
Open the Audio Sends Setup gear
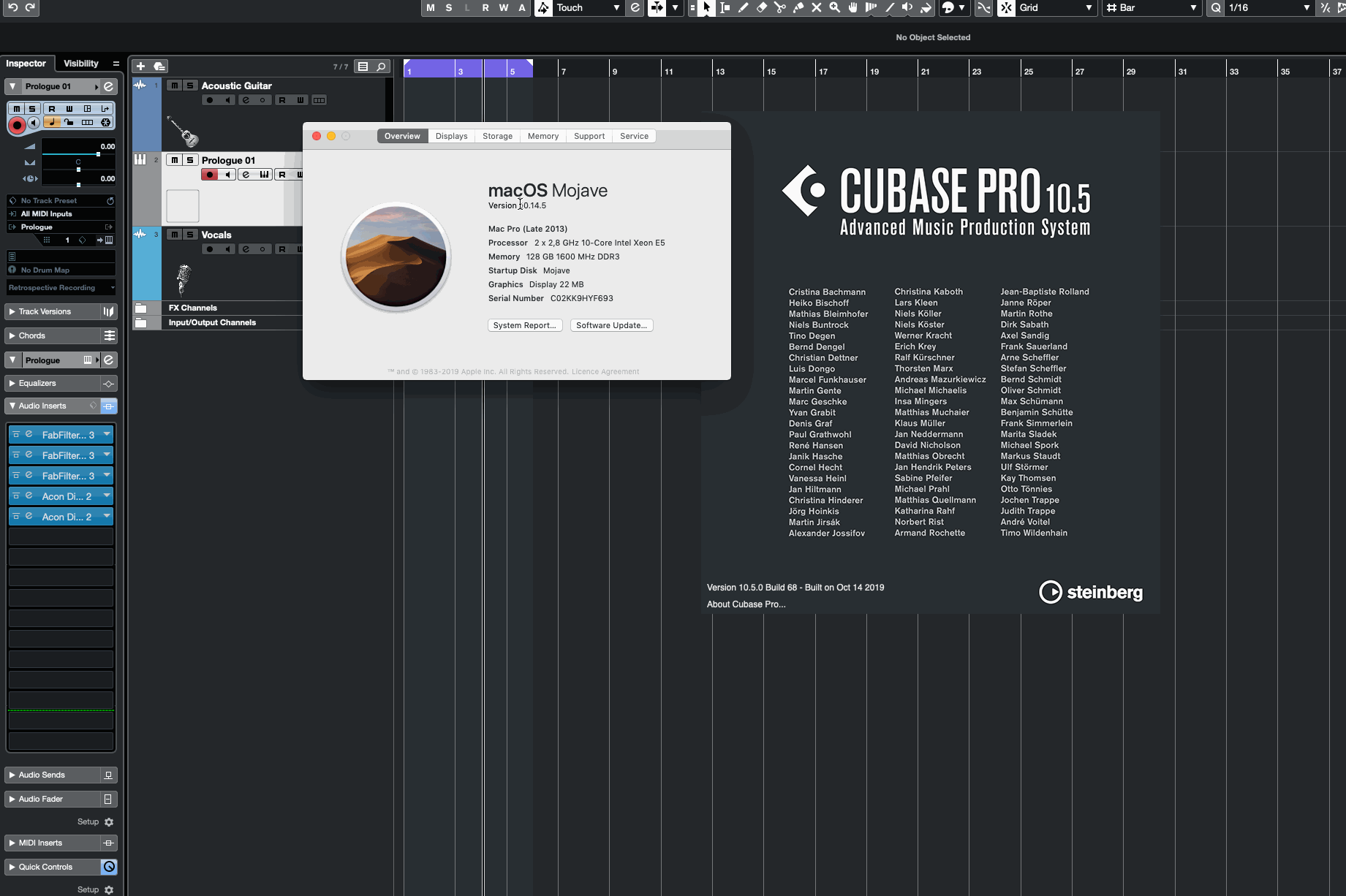pos(109,821)
